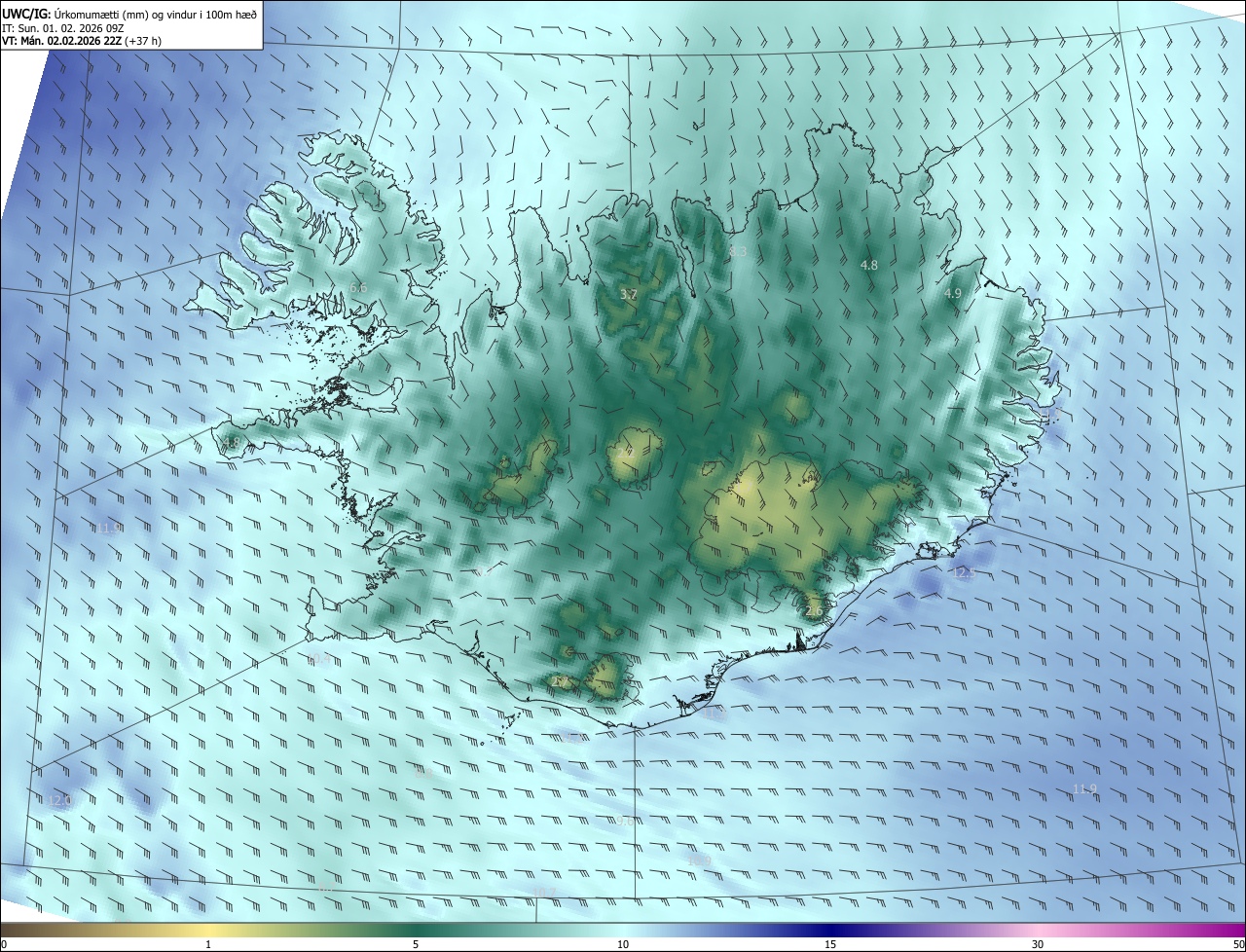Click the title 'Úrkomumætti (mm) og vindur í 100m hæð'

[x=156, y=14]
